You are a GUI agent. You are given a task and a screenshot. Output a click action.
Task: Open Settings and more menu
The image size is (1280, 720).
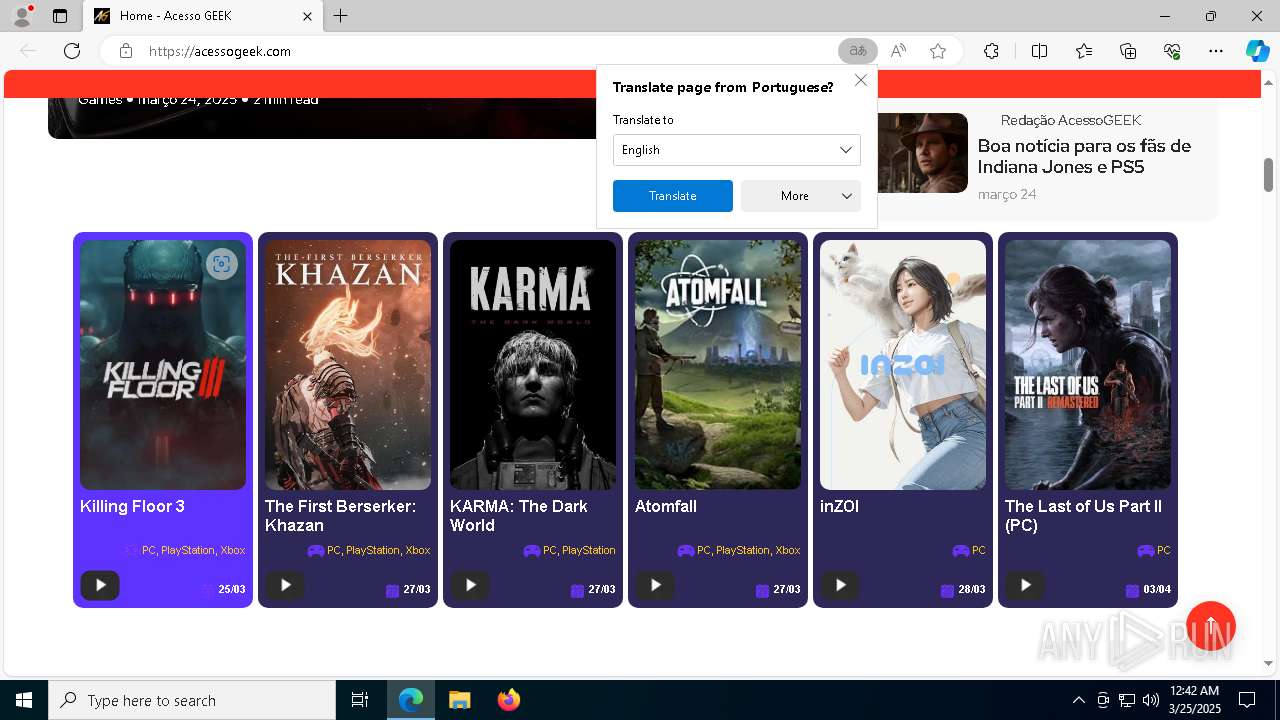click(x=1216, y=51)
